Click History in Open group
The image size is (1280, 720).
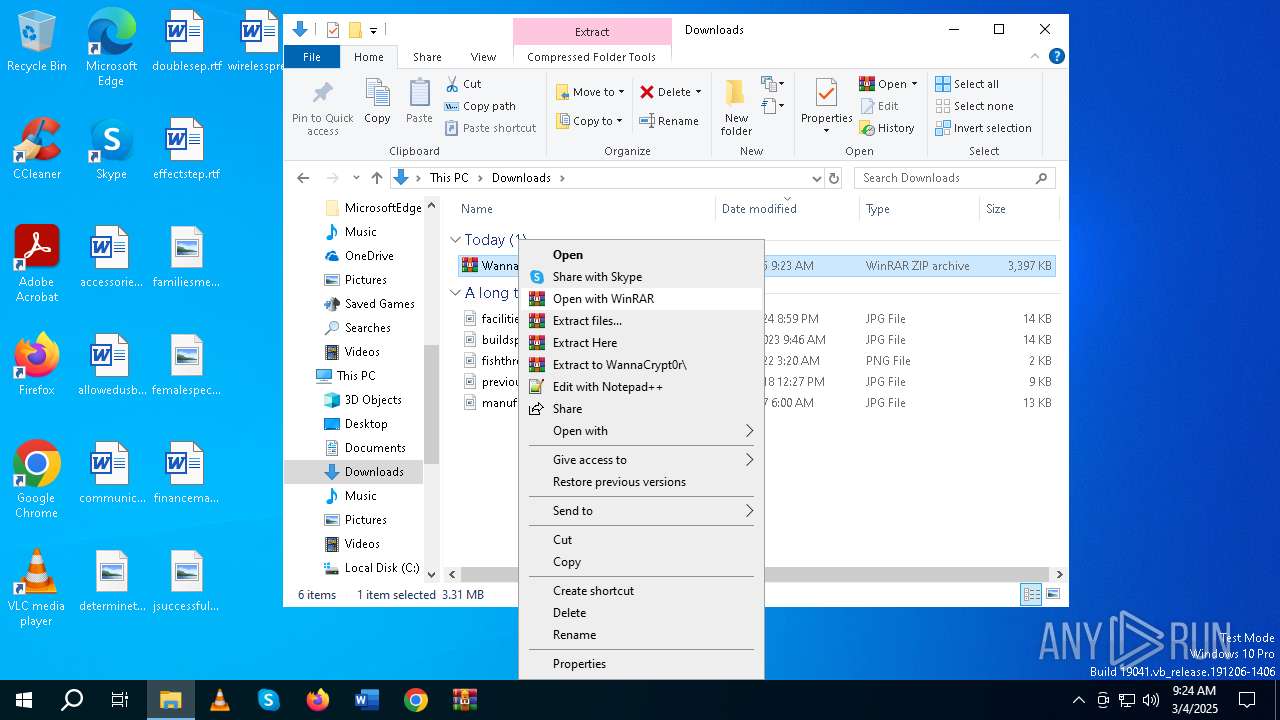pyautogui.click(x=887, y=128)
